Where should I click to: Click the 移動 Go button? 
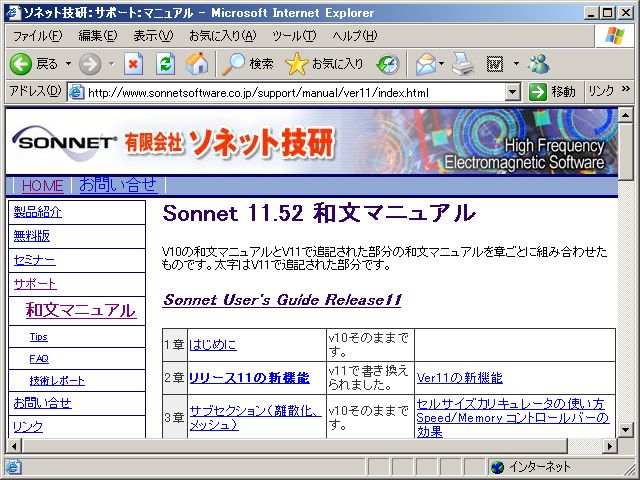[x=552, y=92]
